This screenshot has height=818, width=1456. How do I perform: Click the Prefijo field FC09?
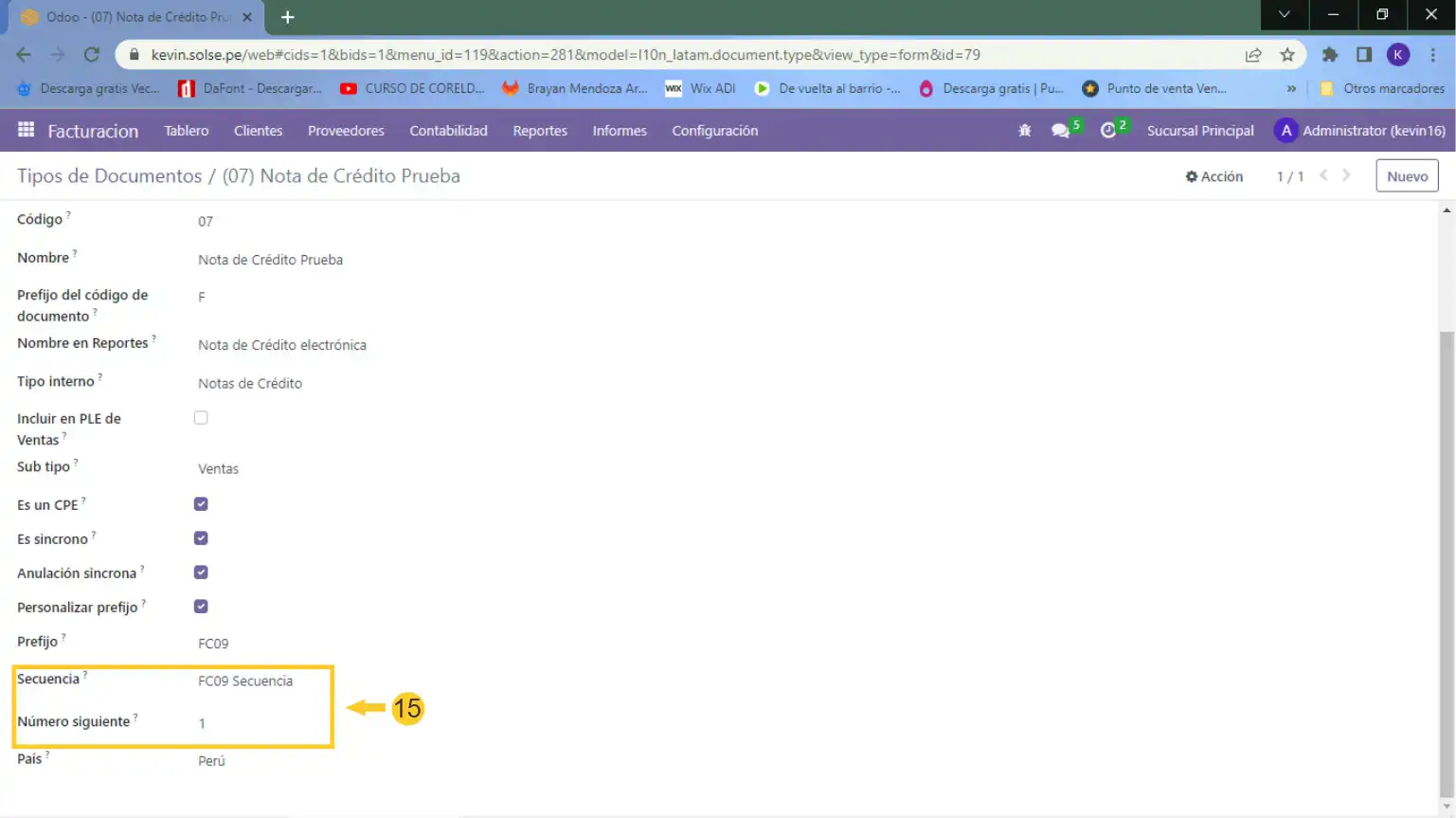213,643
